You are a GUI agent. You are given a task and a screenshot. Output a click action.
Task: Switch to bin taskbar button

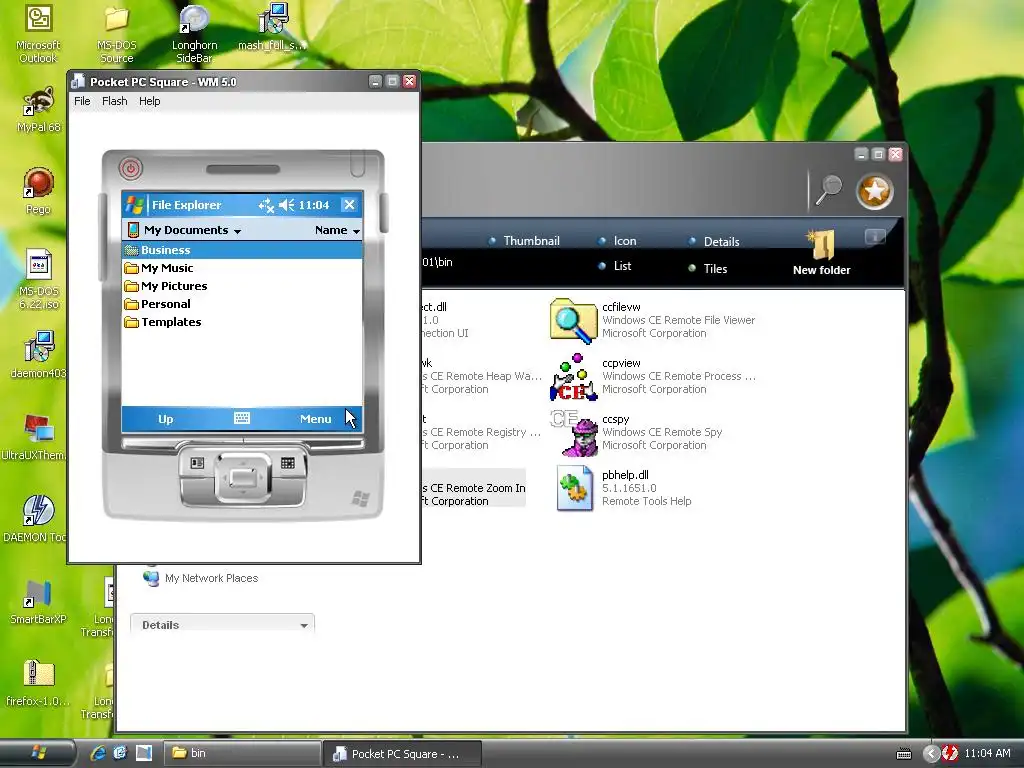pyautogui.click(x=242, y=754)
